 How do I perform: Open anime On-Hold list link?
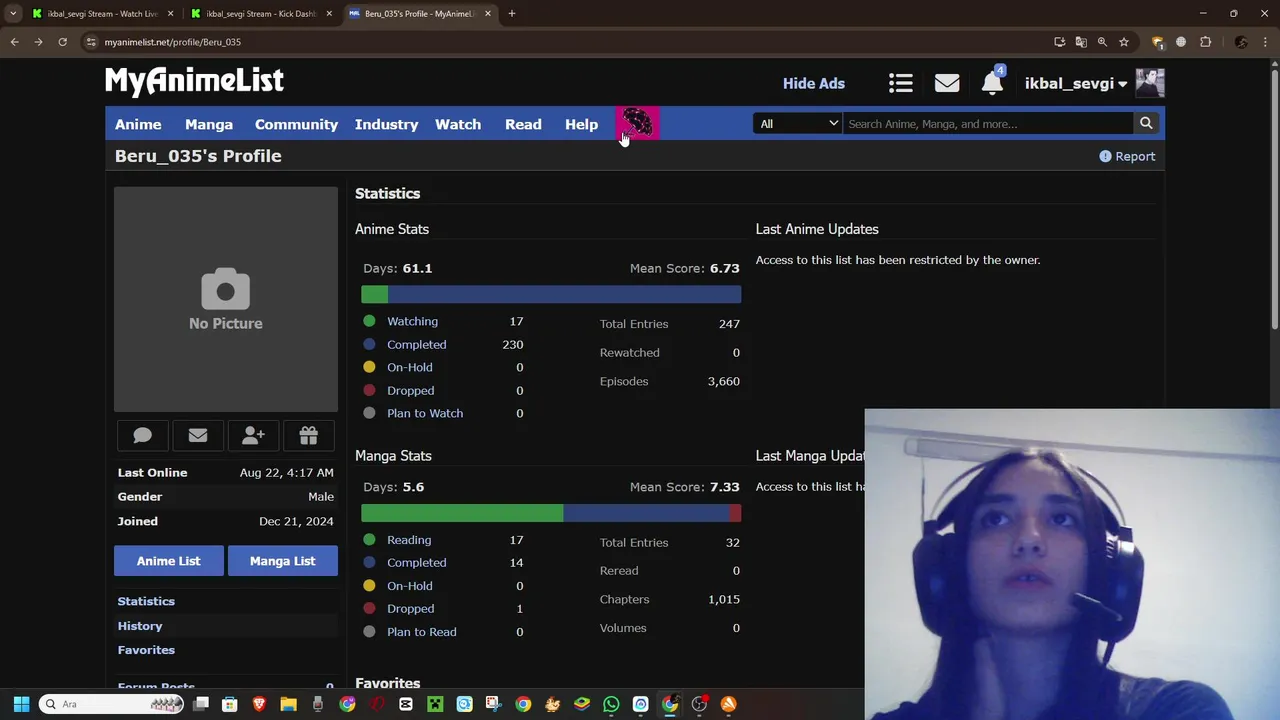409,367
